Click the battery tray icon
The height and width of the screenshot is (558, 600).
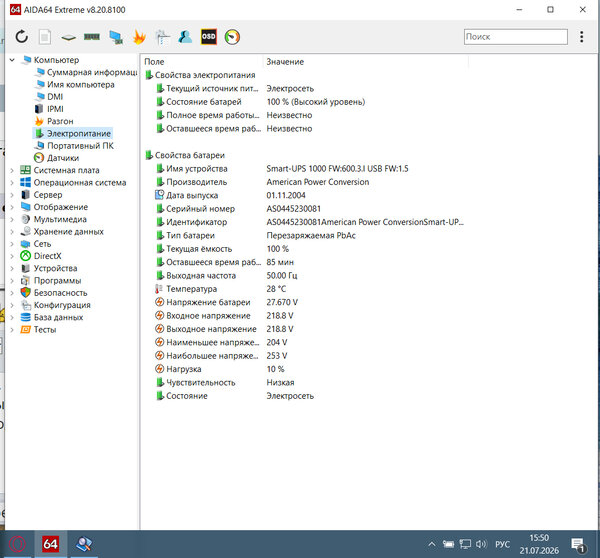[448, 544]
